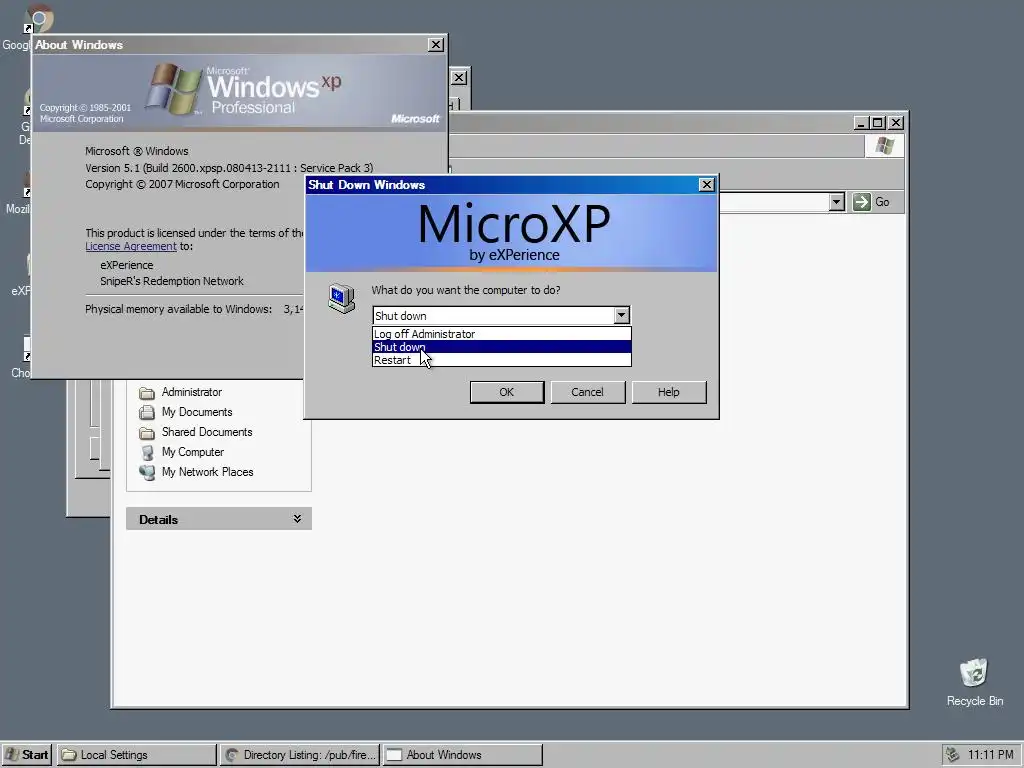Open My Documents in Other Places

point(197,412)
